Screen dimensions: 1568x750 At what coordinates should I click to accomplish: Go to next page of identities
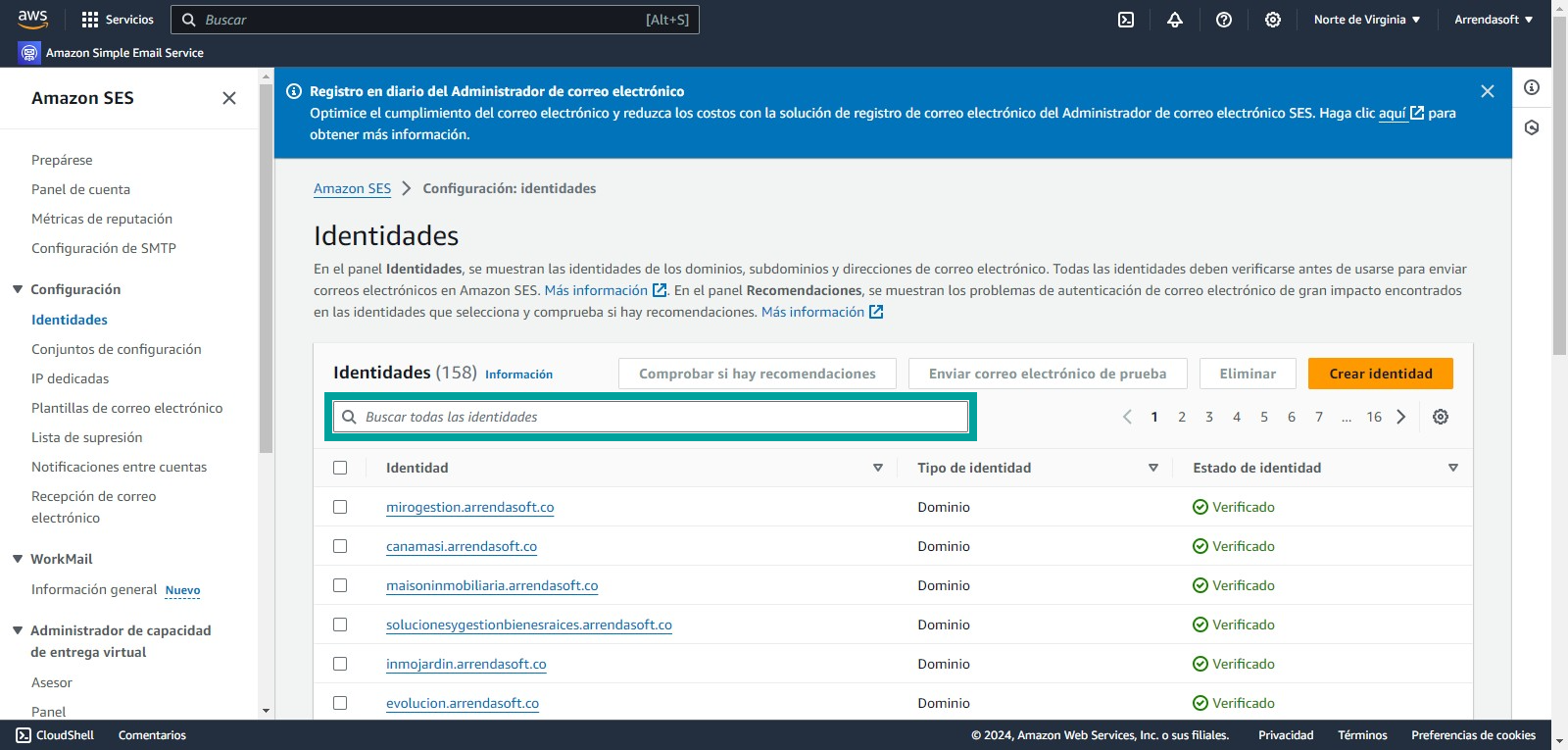pyautogui.click(x=1401, y=417)
